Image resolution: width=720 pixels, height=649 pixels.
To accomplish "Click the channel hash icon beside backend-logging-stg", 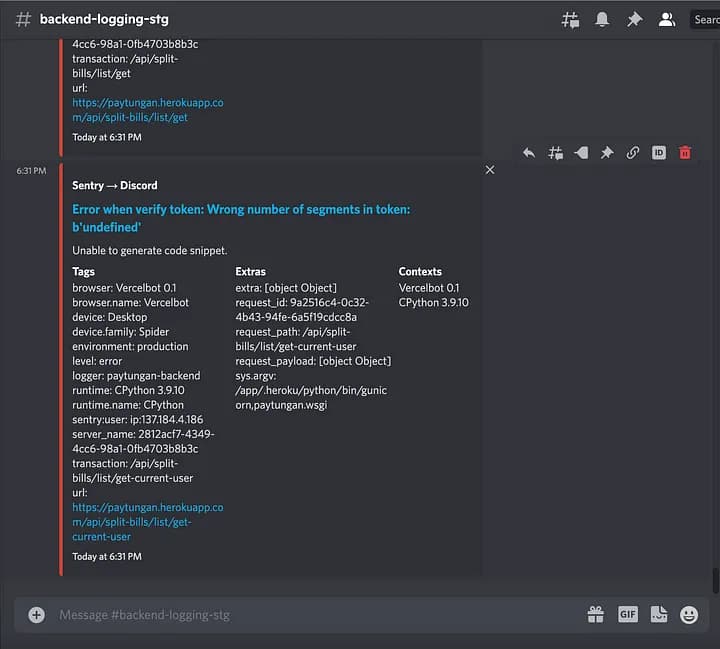I will (23, 19).
